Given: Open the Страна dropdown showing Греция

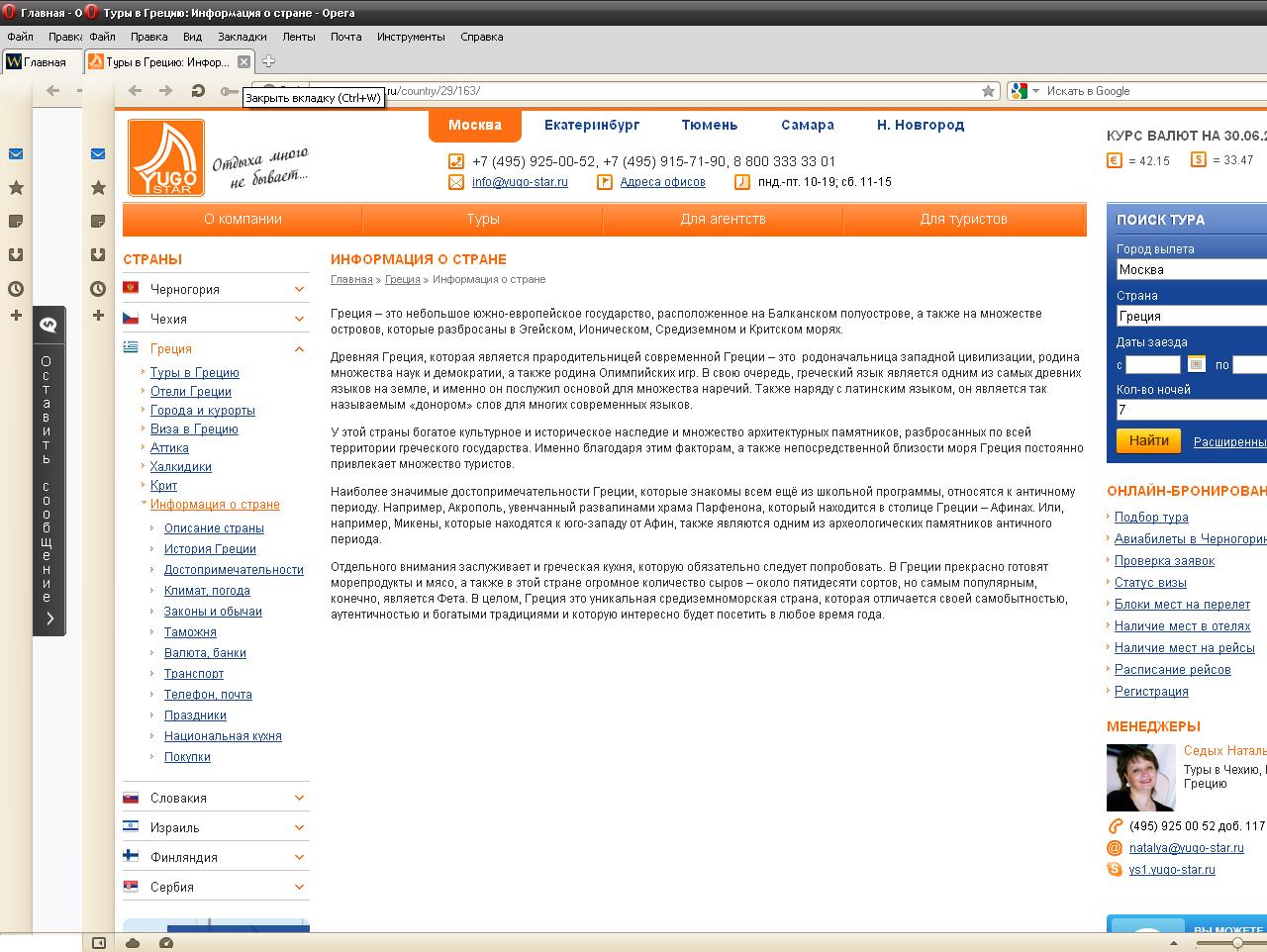Looking at the screenshot, I should [1192, 316].
